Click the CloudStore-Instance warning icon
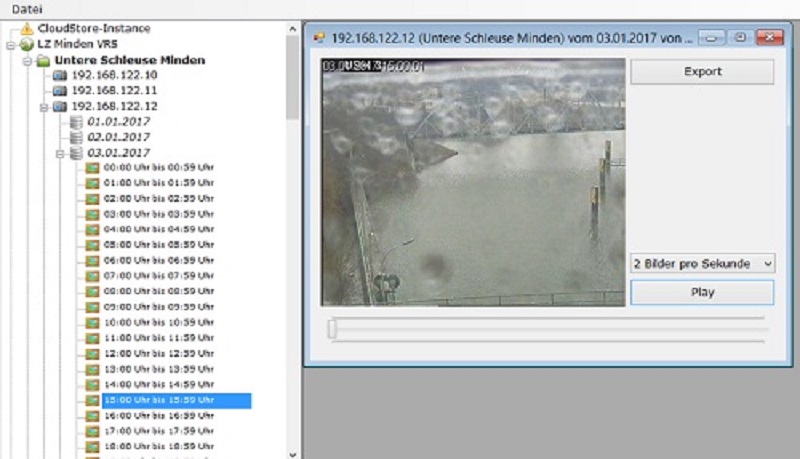The image size is (800, 459). click(27, 29)
